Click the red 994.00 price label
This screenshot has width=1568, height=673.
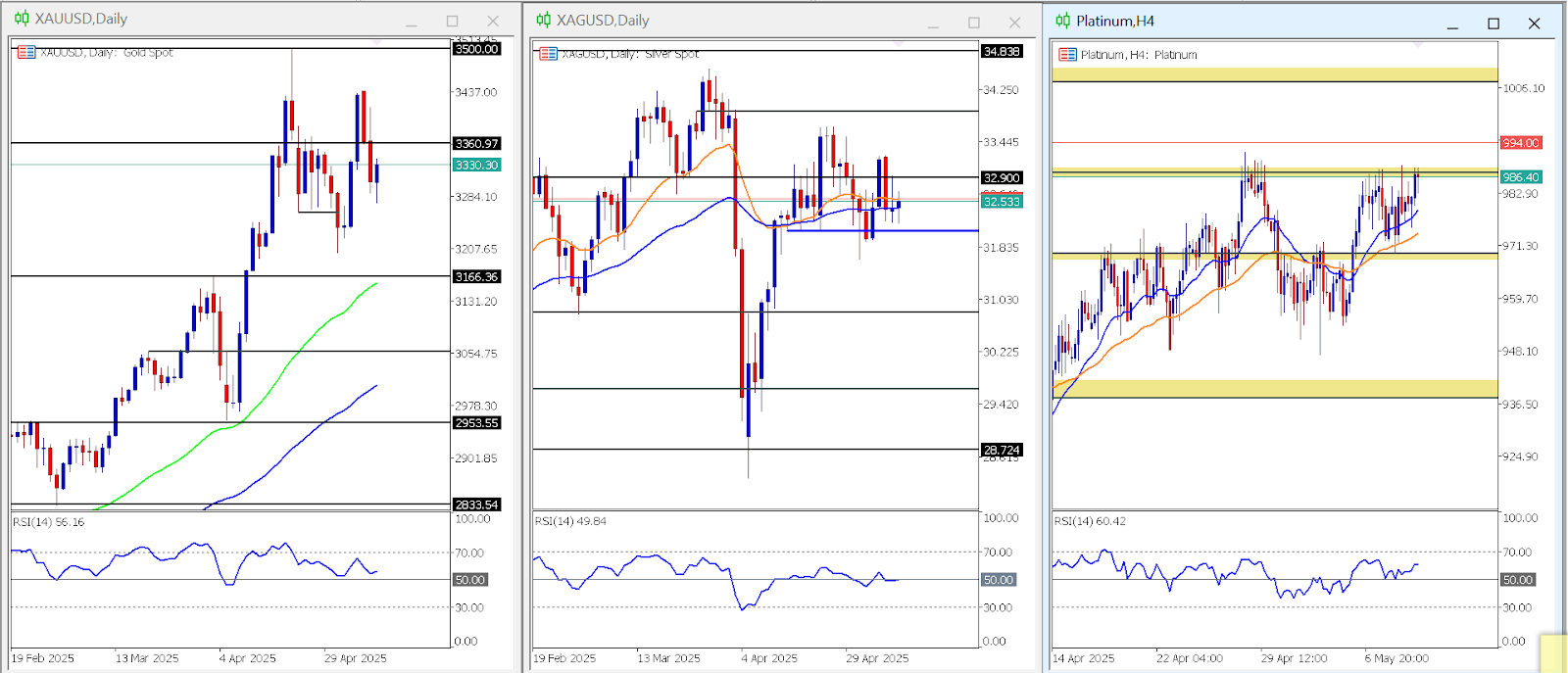pos(1521,142)
